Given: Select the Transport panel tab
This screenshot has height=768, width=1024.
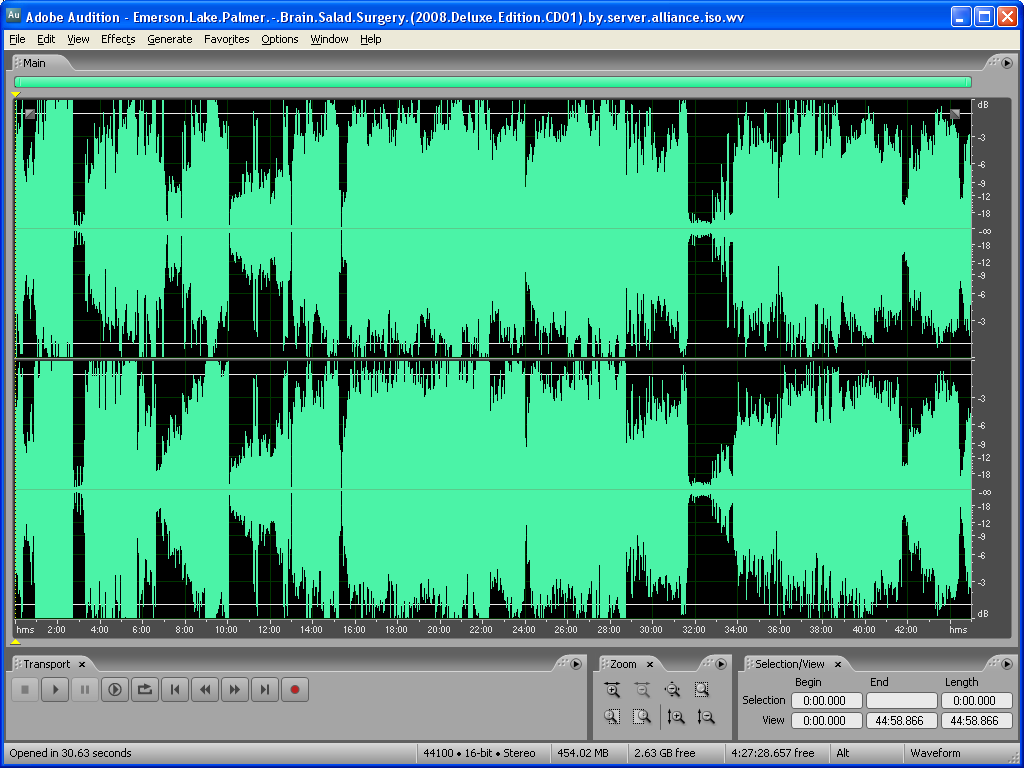Looking at the screenshot, I should [x=46, y=664].
